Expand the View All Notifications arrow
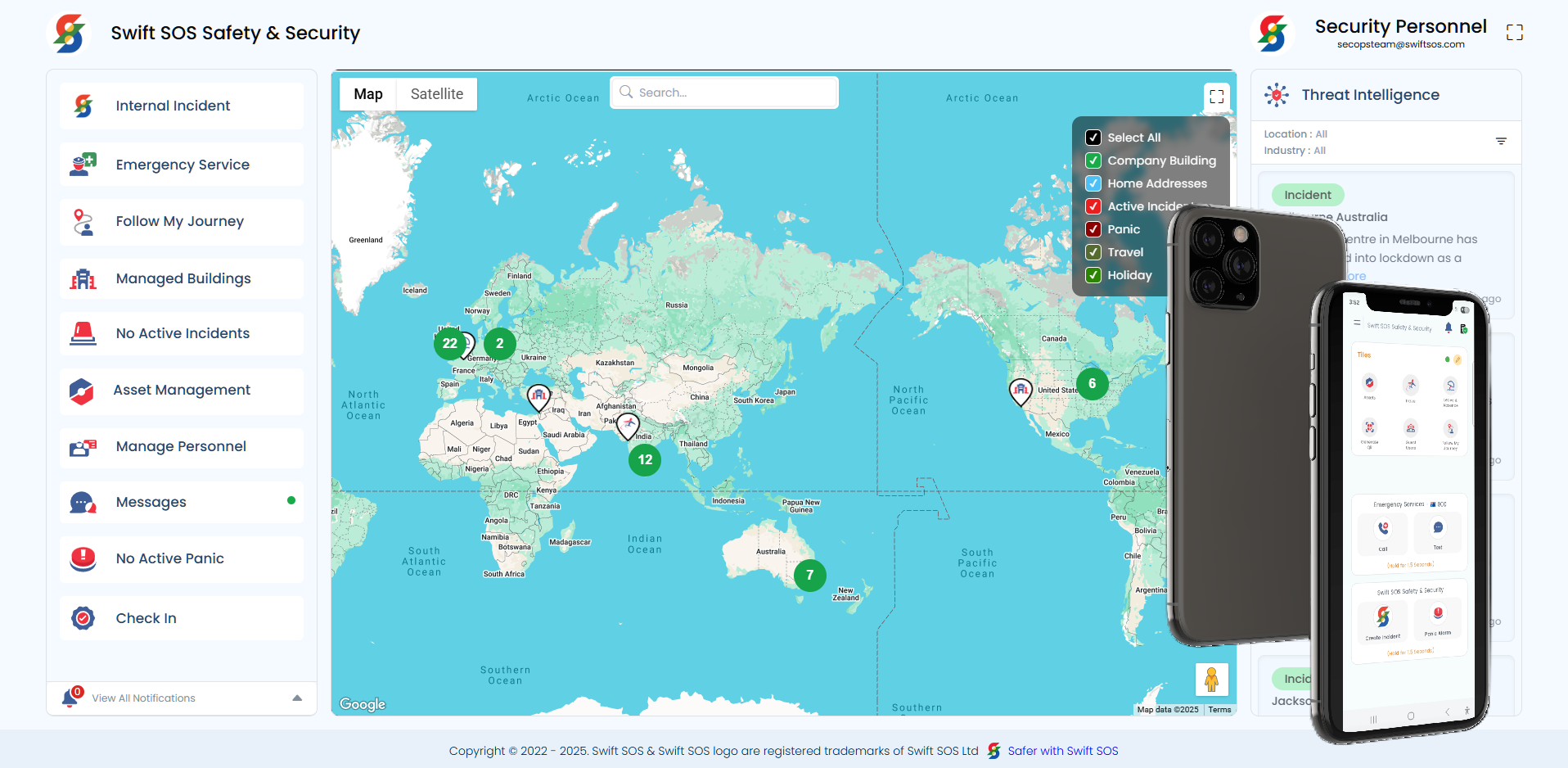 tap(297, 698)
